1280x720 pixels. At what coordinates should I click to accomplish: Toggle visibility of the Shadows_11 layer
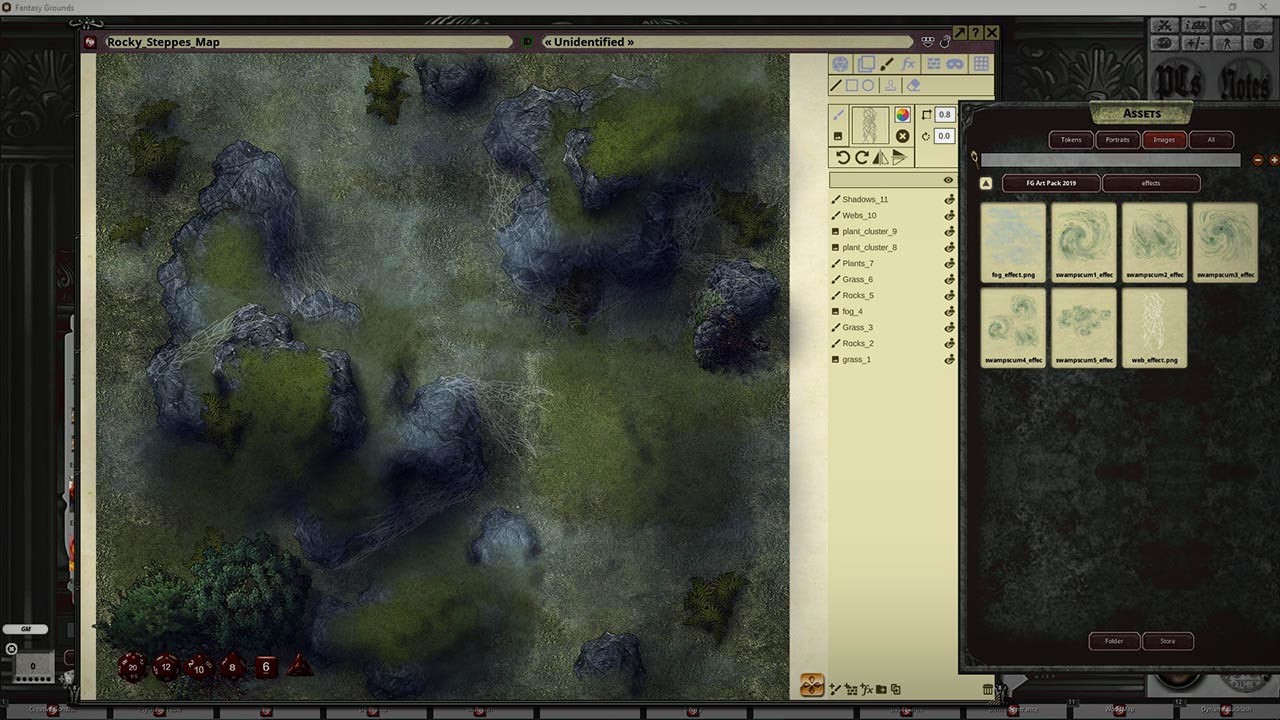(949, 198)
